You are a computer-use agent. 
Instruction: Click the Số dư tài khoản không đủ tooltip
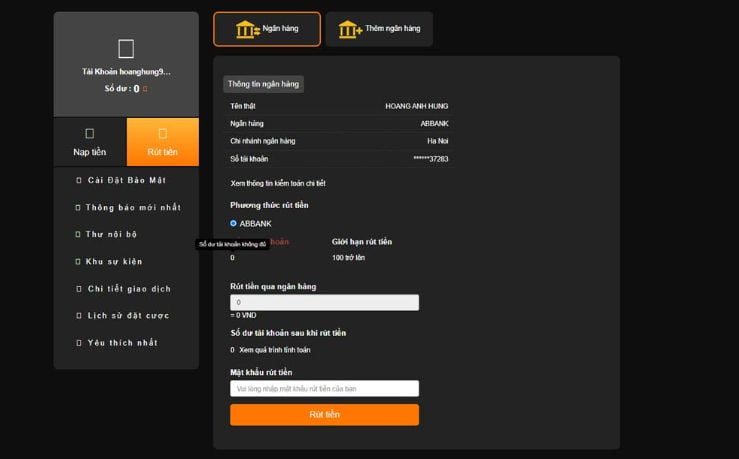click(232, 244)
